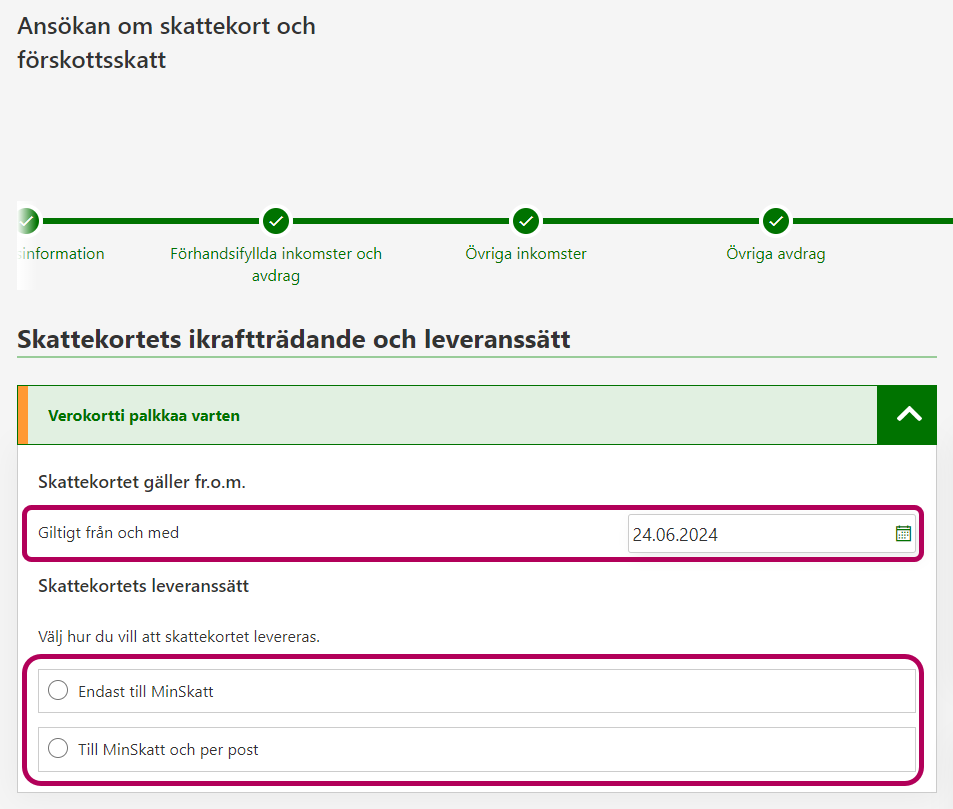The height and width of the screenshot is (809, 953).
Task: Click the Giltigt från och med label
Action: 108,533
